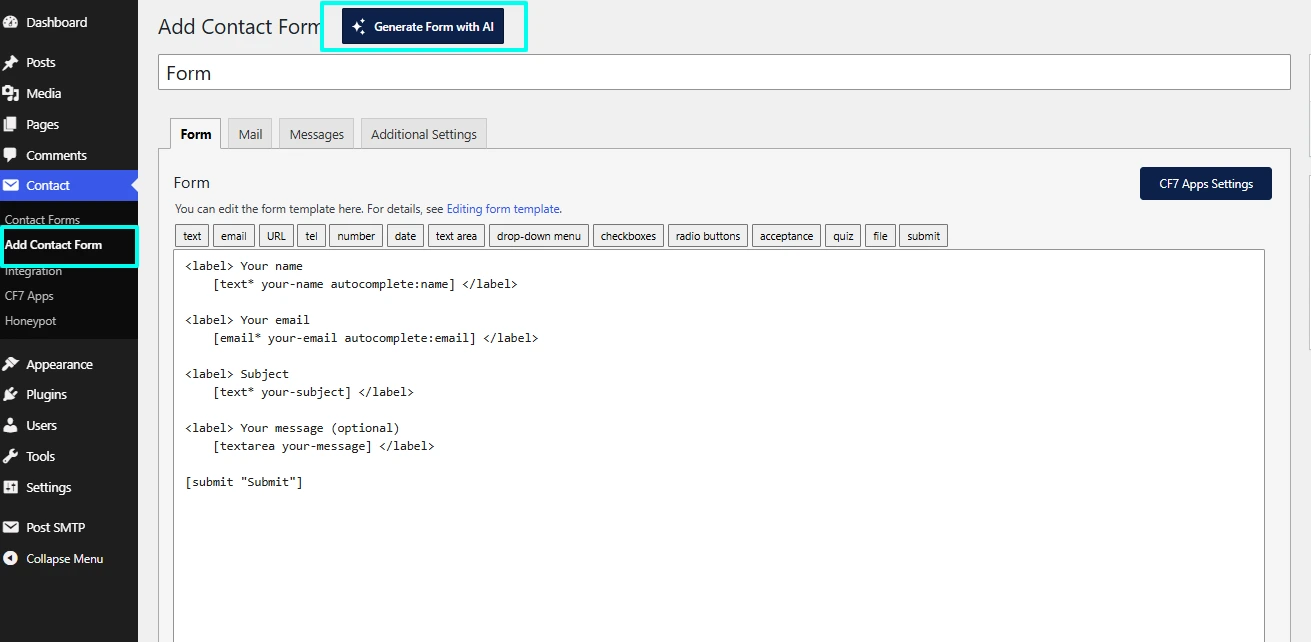The width and height of the screenshot is (1311, 642).
Task: Open Contact Forms submenu item
Action: 42,220
